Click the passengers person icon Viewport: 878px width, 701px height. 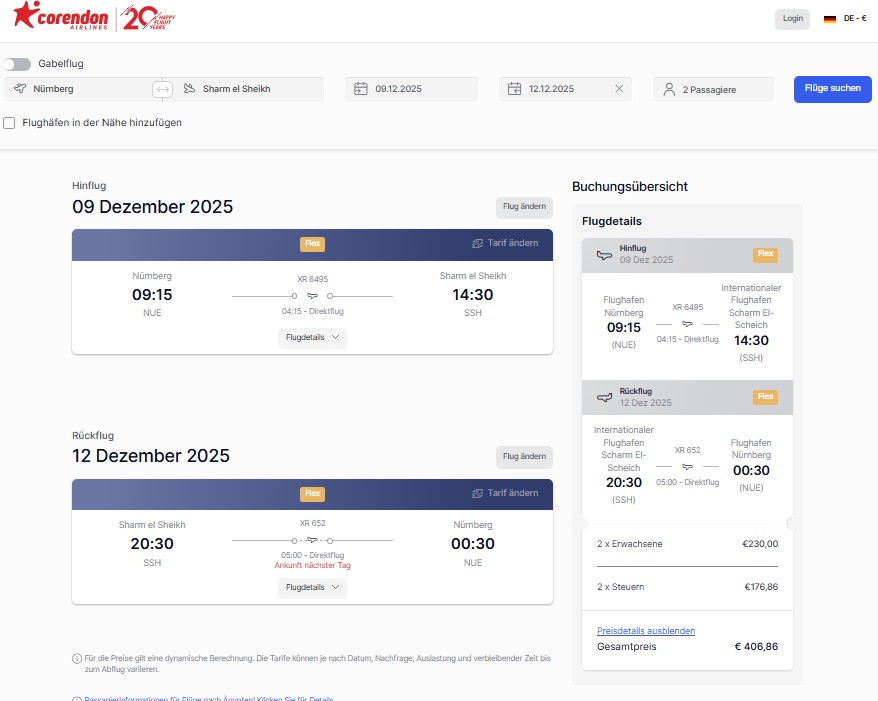[x=669, y=89]
